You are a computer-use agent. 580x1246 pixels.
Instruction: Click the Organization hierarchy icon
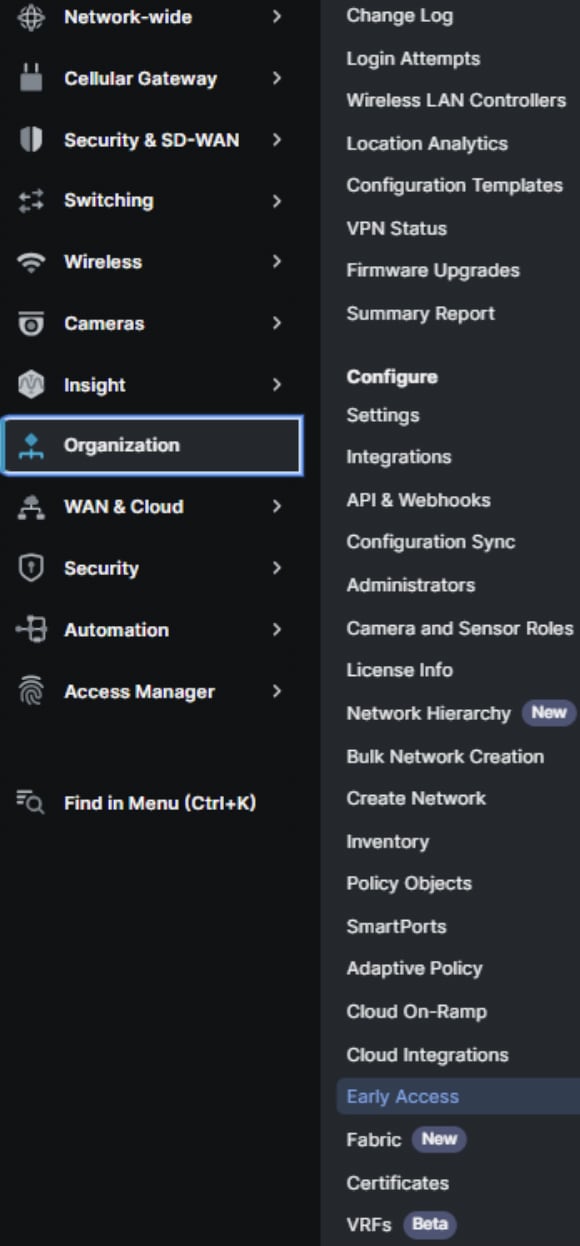point(32,447)
